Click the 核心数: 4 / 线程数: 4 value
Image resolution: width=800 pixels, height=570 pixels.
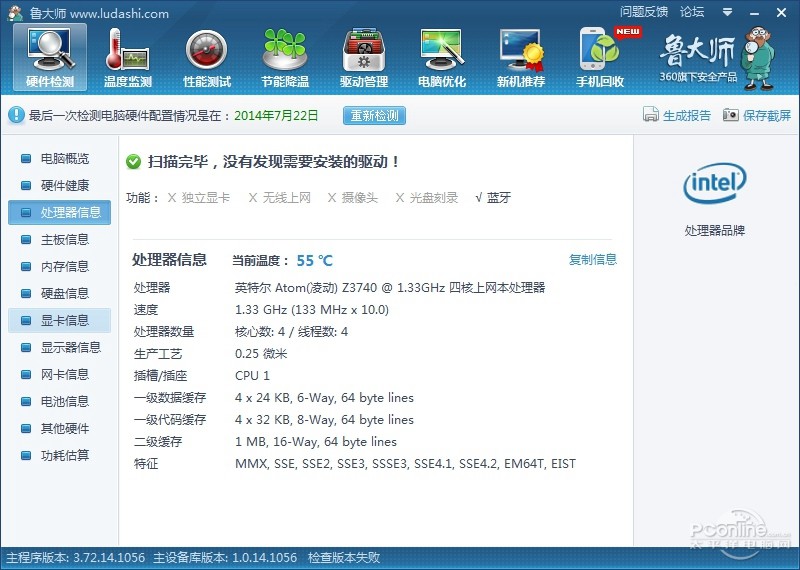point(291,332)
